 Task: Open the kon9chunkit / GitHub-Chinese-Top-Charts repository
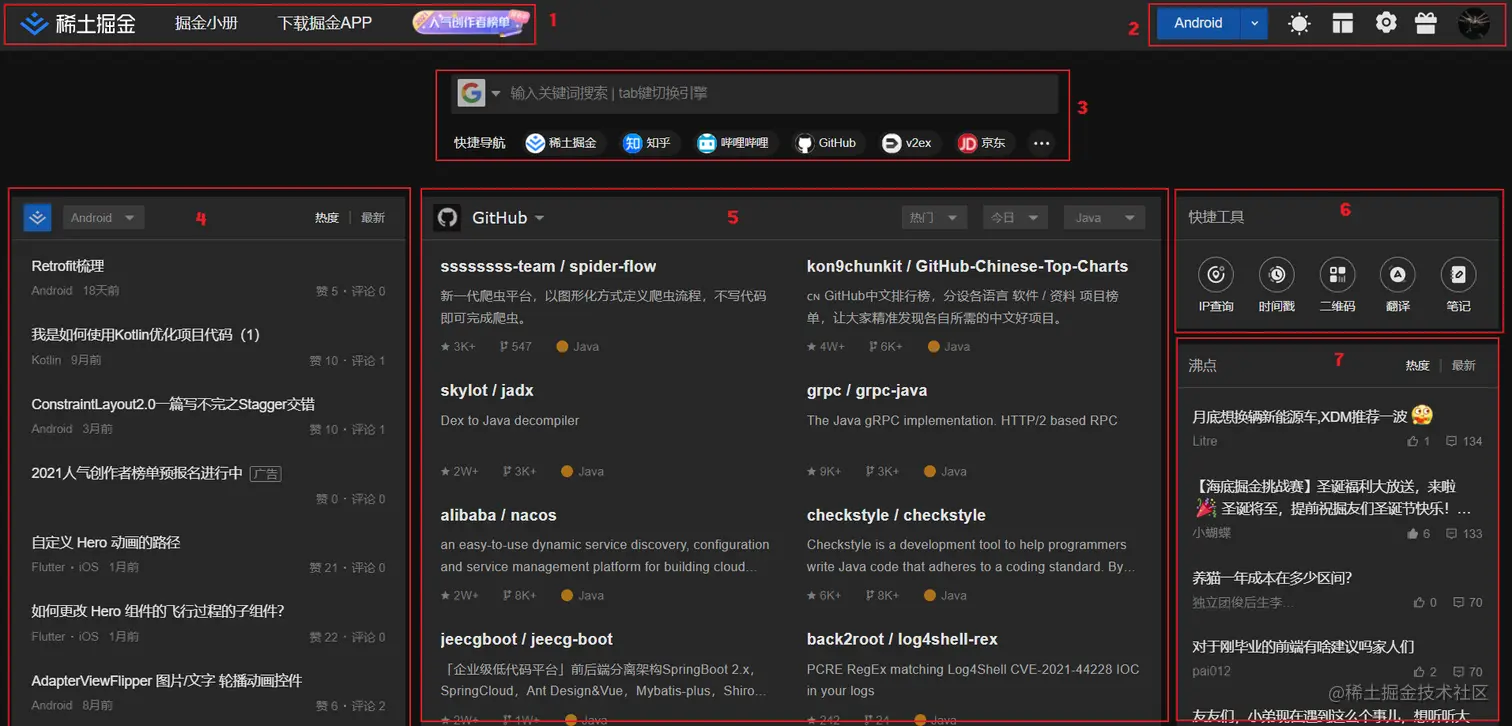967,266
